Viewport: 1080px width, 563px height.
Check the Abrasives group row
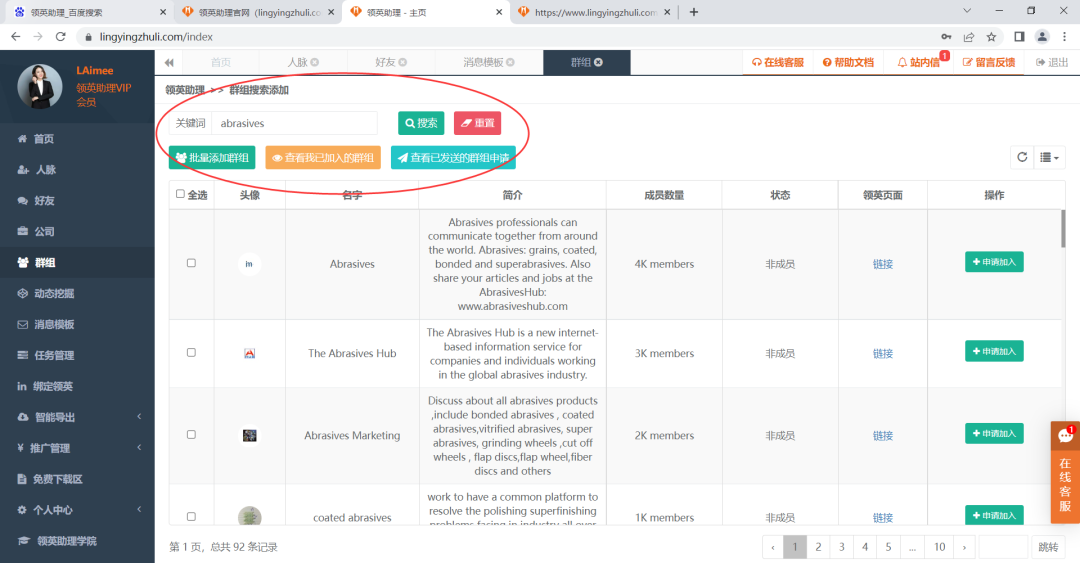click(191, 263)
